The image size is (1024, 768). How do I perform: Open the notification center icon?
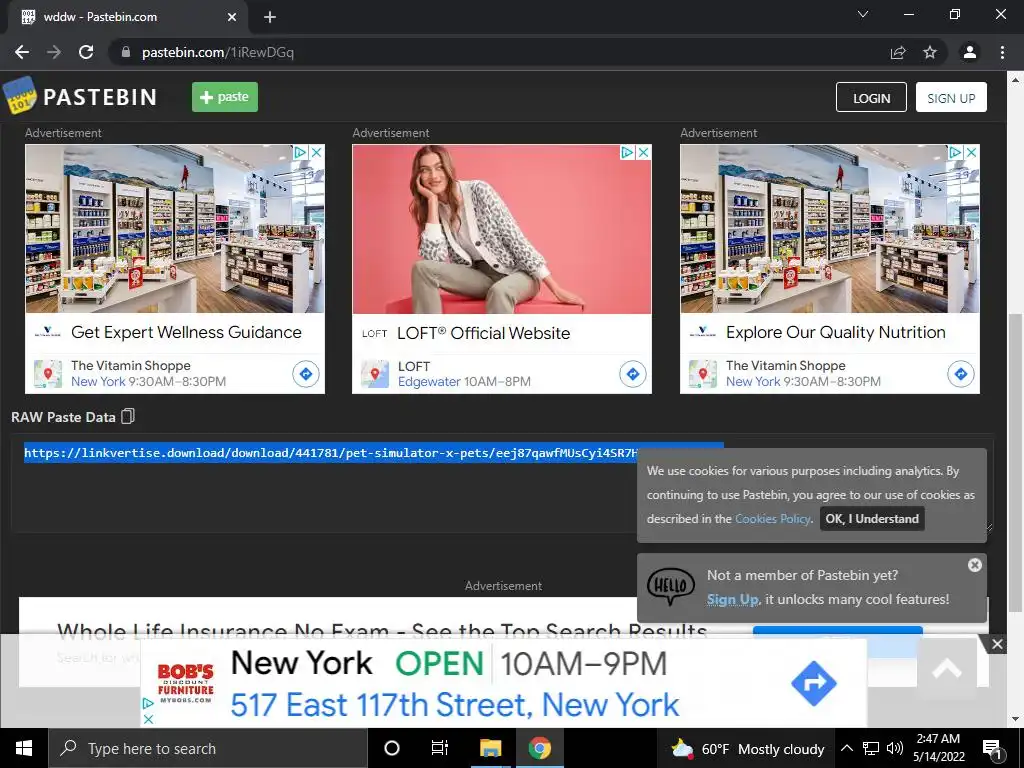992,749
